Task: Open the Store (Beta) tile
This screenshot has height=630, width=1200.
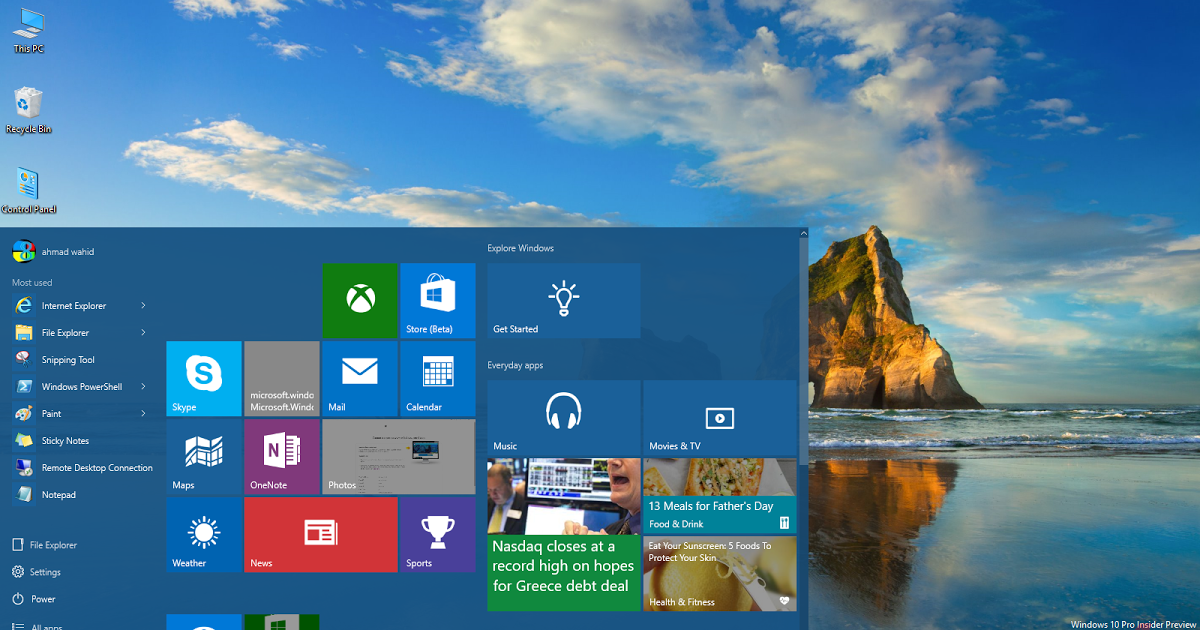Action: [x=438, y=300]
